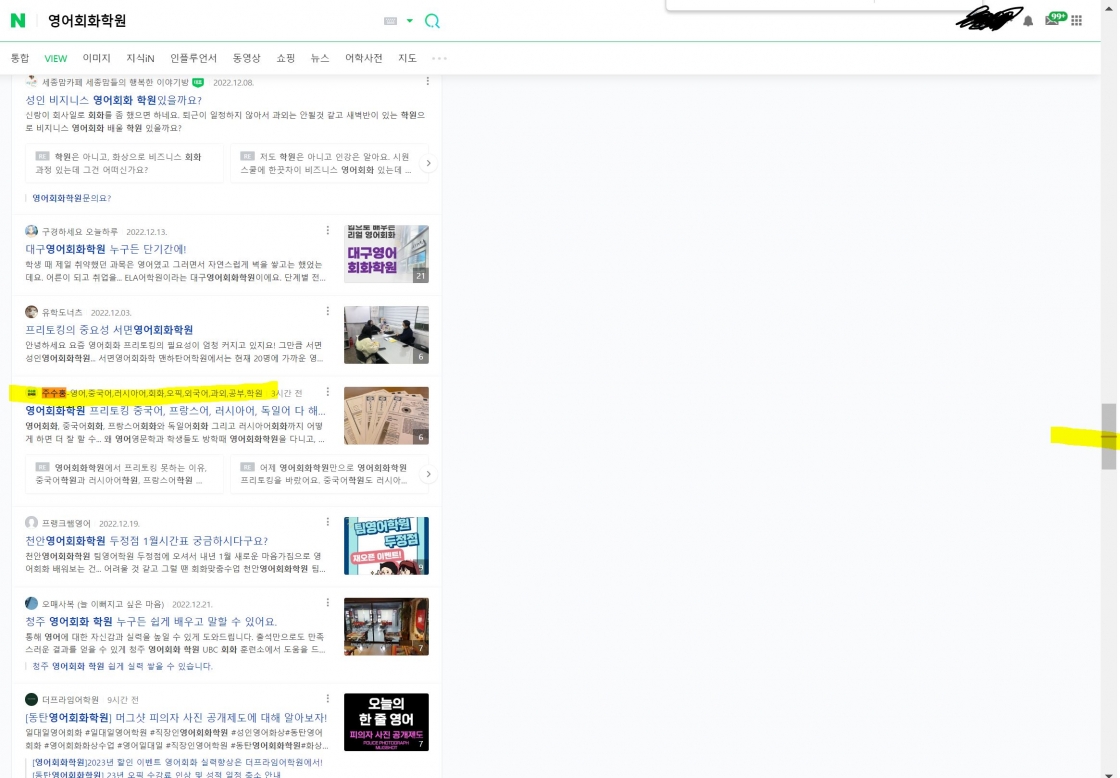Open the notifications bell

coord(1028,21)
